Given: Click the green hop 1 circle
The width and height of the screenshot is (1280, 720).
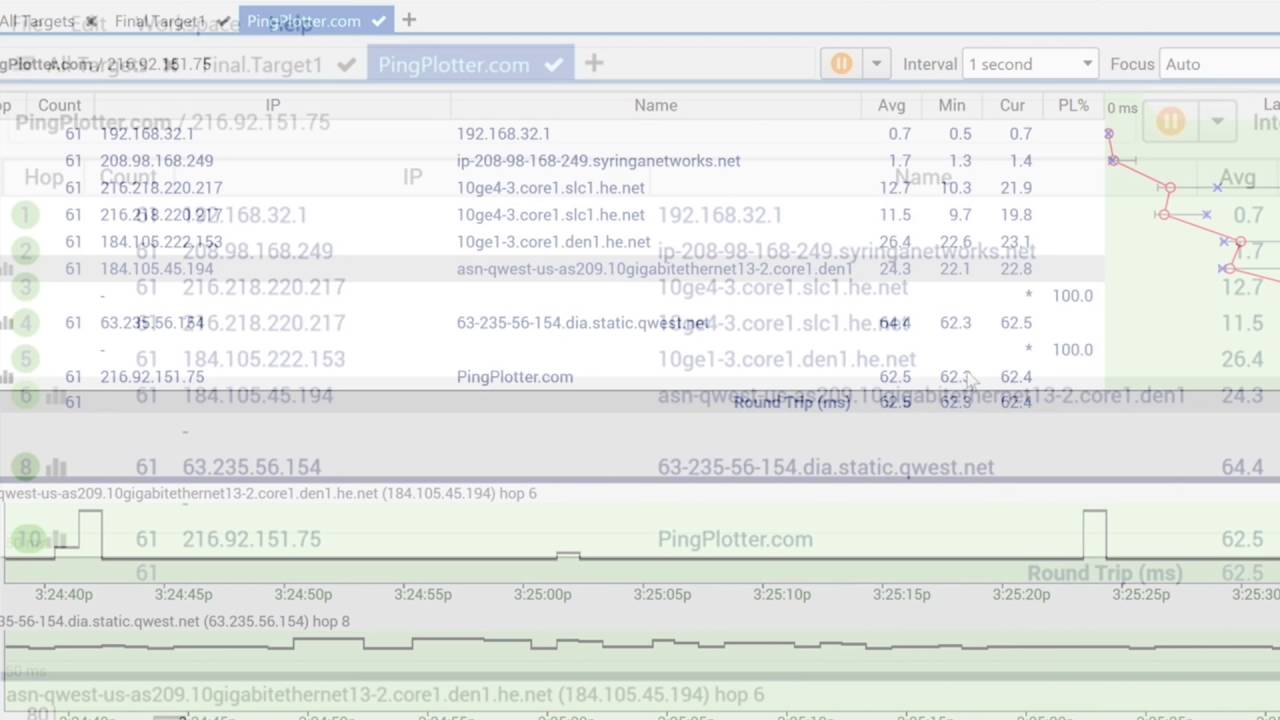Looking at the screenshot, I should point(25,215).
